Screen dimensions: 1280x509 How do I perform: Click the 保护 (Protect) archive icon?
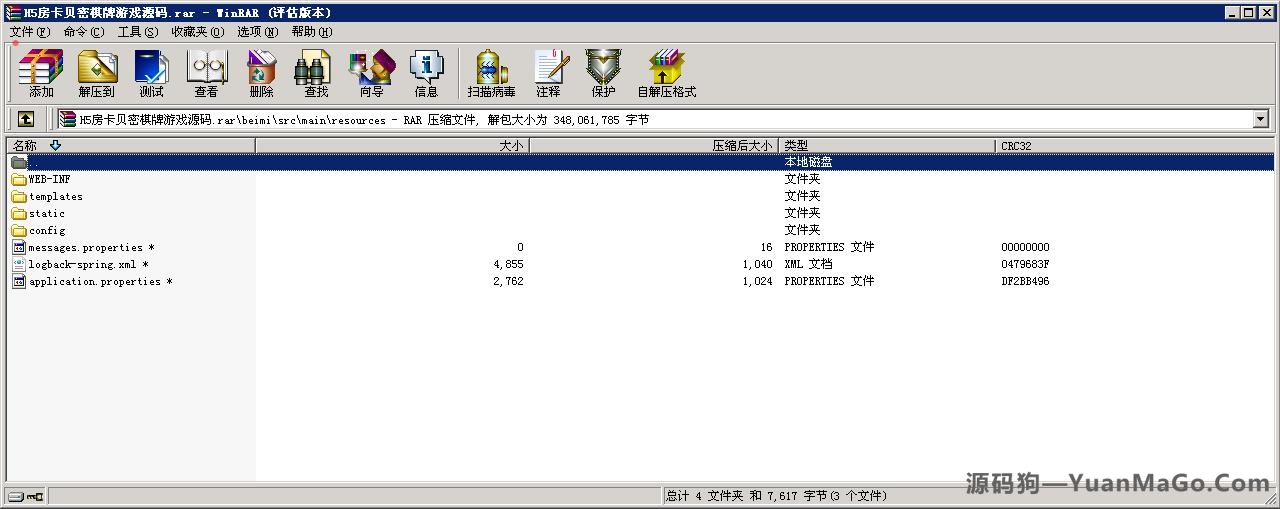tap(603, 73)
